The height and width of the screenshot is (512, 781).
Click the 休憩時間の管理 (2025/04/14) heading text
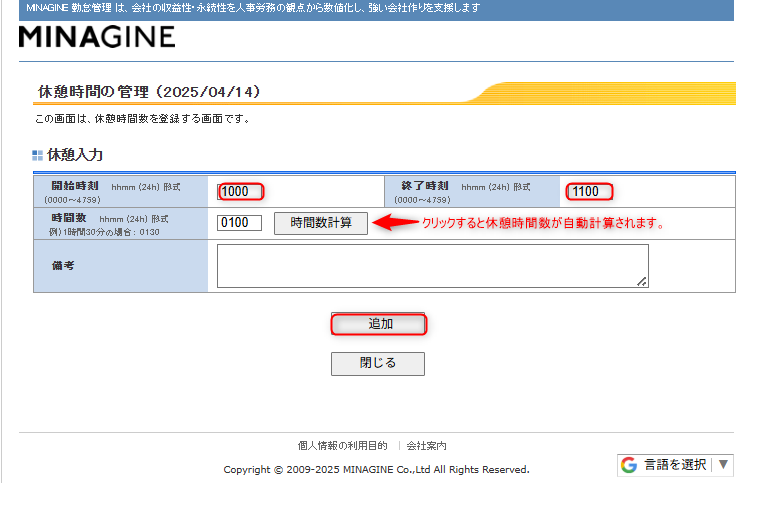[x=149, y=92]
